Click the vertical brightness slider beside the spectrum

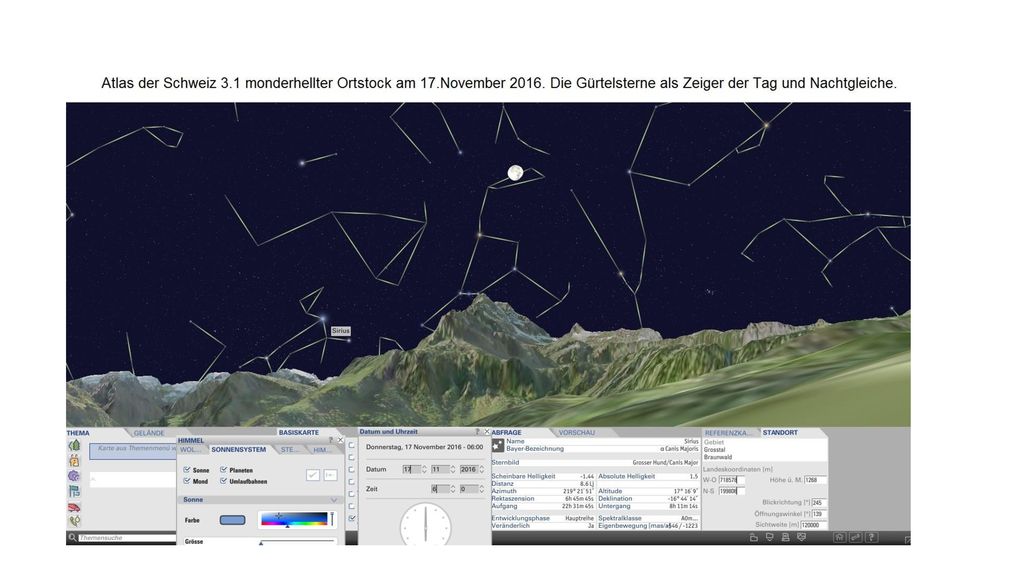coord(332,519)
